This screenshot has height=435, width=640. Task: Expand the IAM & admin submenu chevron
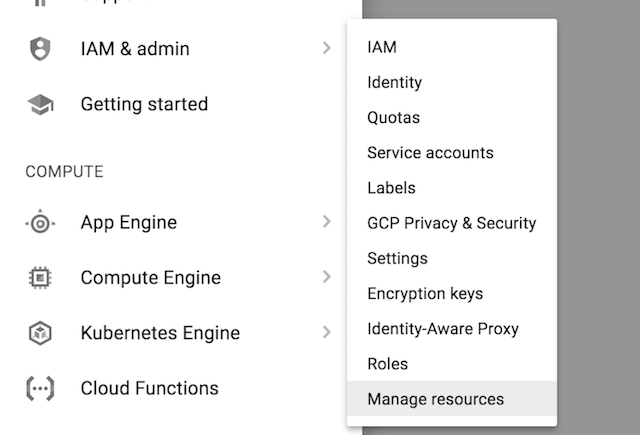(x=327, y=48)
